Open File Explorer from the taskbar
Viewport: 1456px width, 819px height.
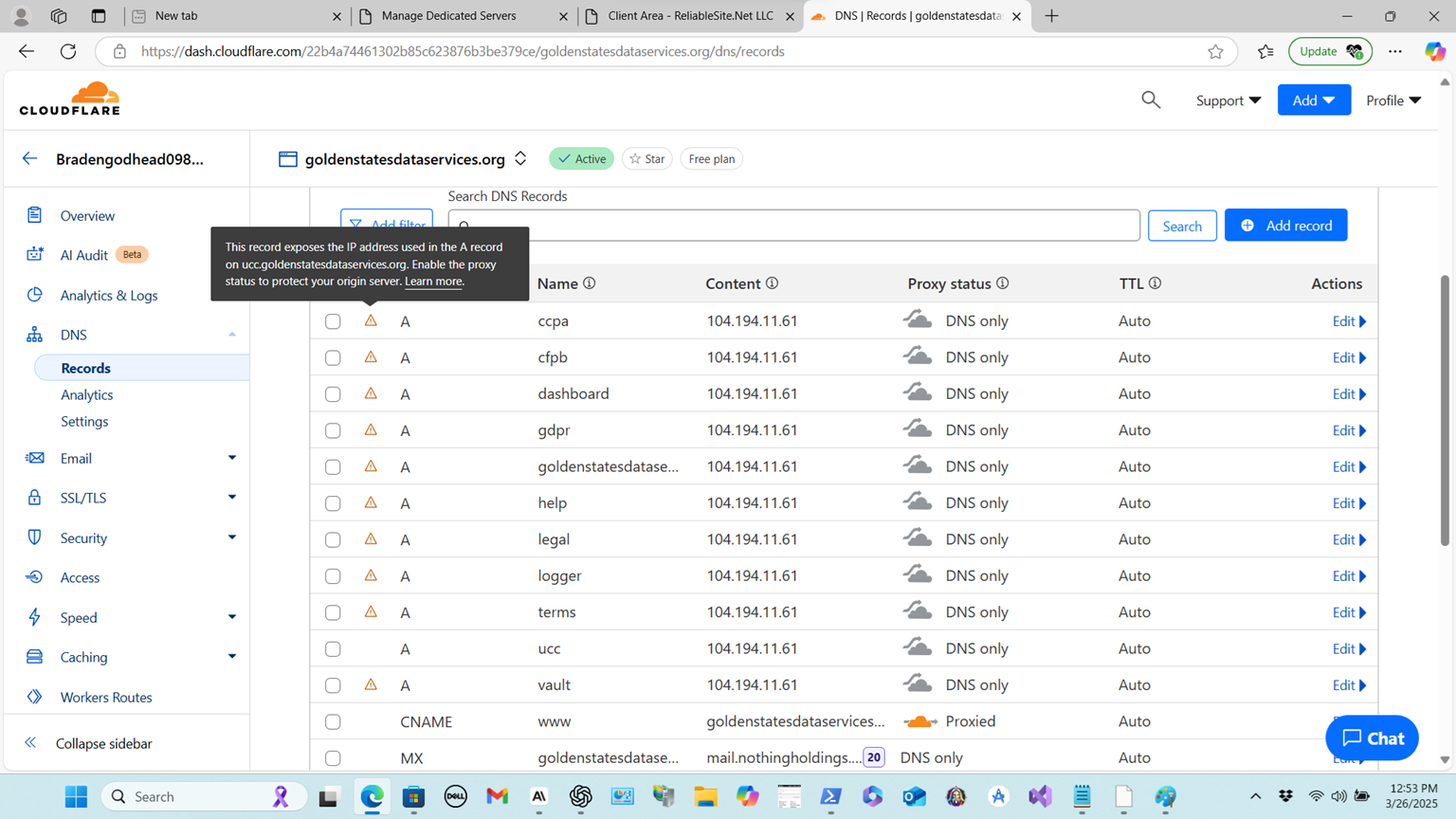705,796
